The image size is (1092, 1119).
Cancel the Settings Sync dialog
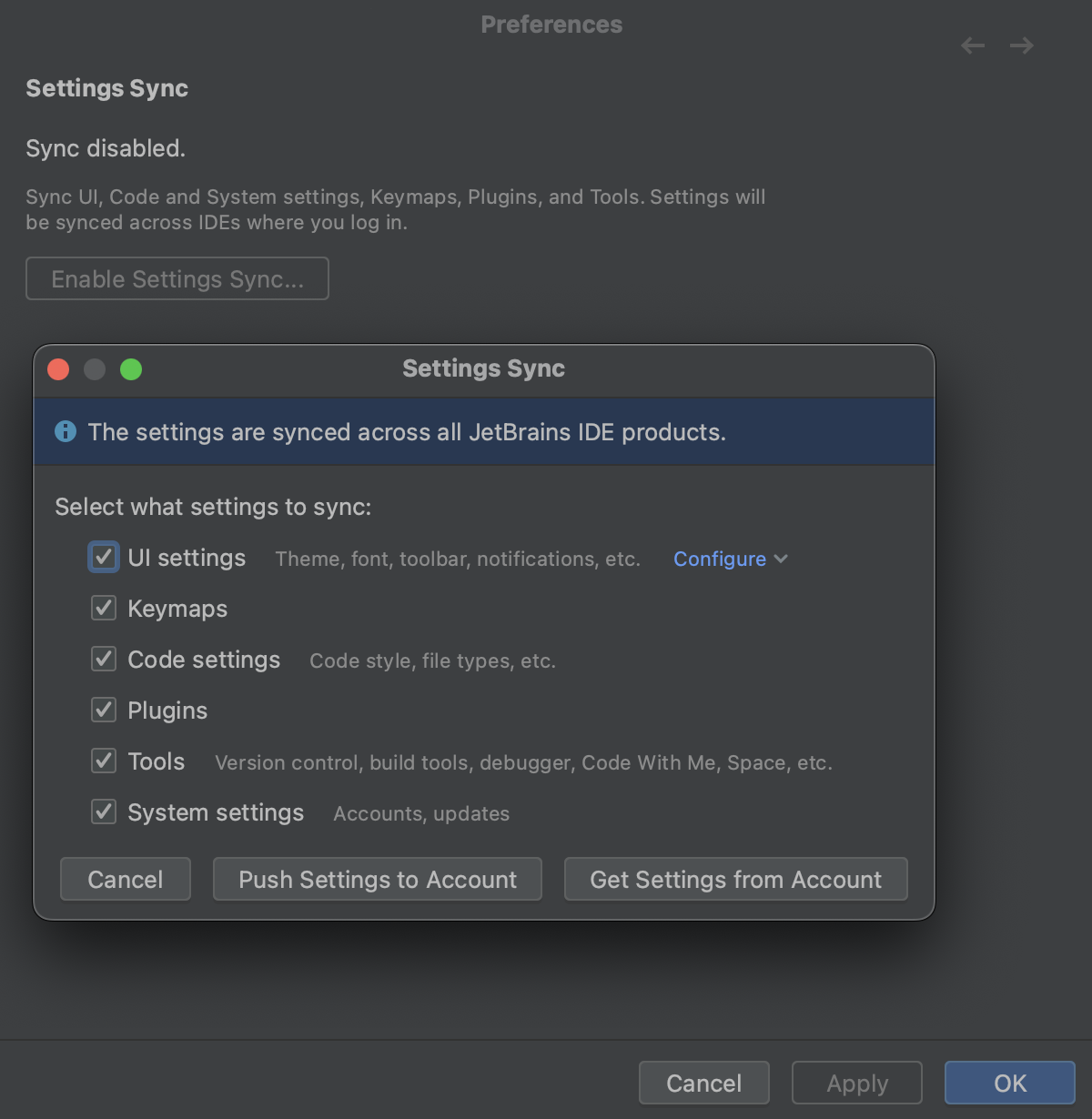[x=125, y=879]
